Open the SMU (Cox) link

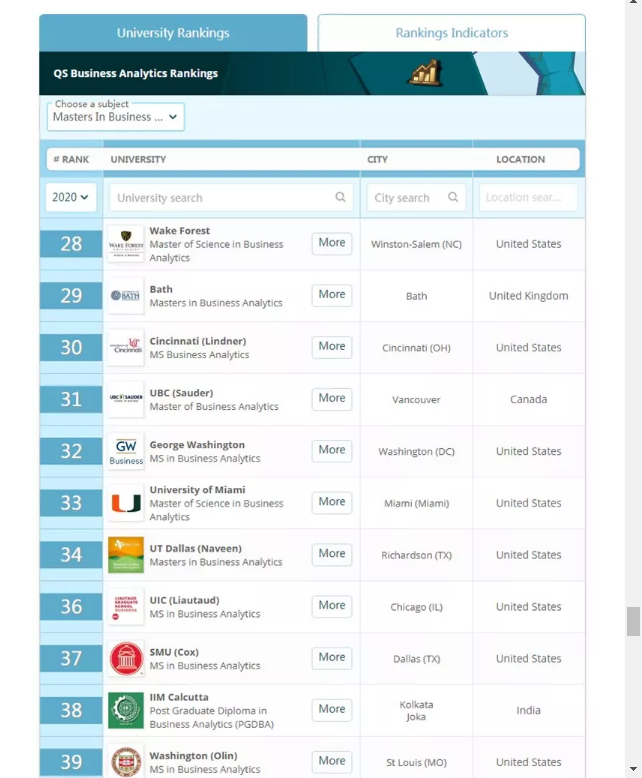click(174, 652)
